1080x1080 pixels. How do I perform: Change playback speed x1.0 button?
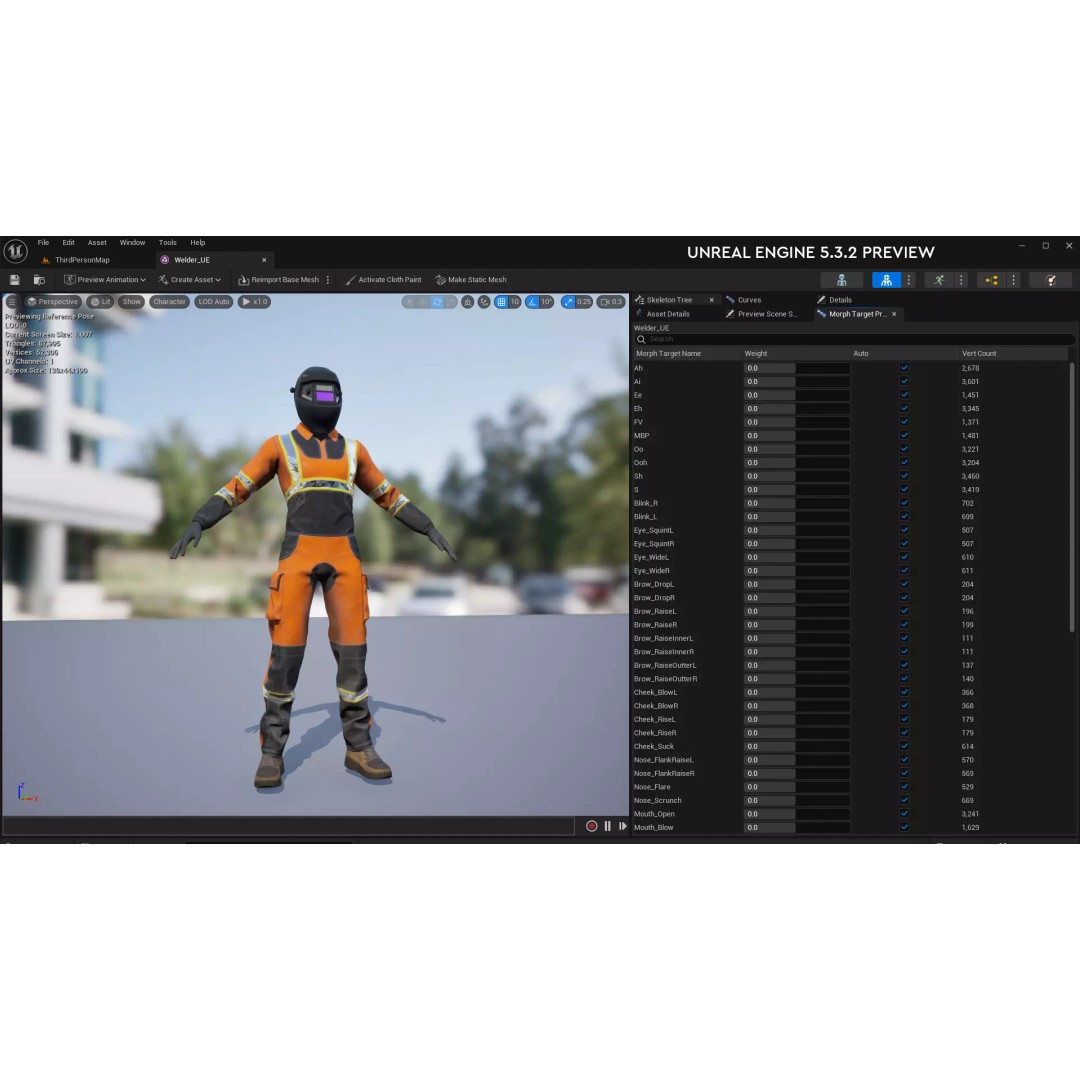[254, 302]
